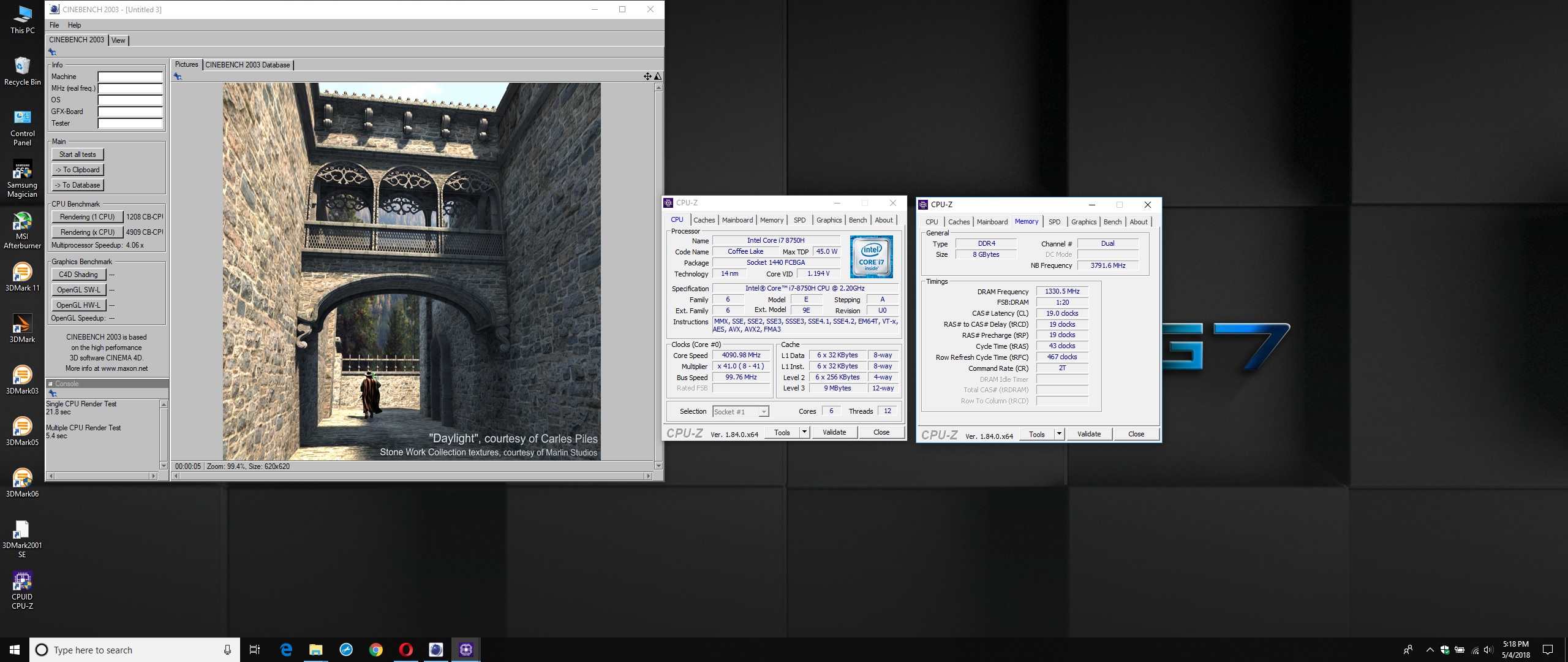Click Close button in Memory CPU-Z window

tap(1136, 434)
